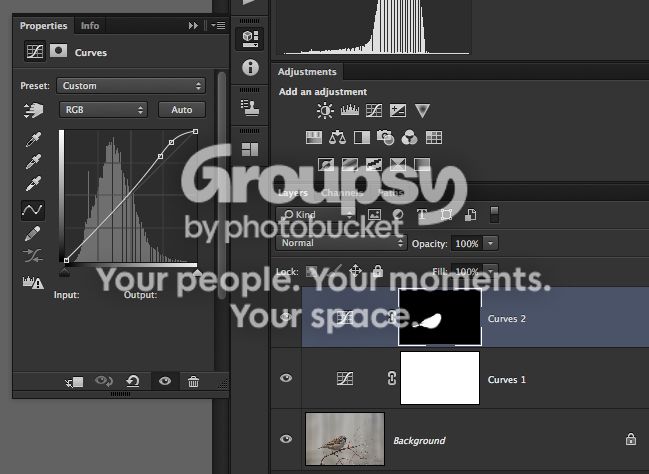Open the RGB channel dropdown
This screenshot has width=649, height=474.
(103, 110)
